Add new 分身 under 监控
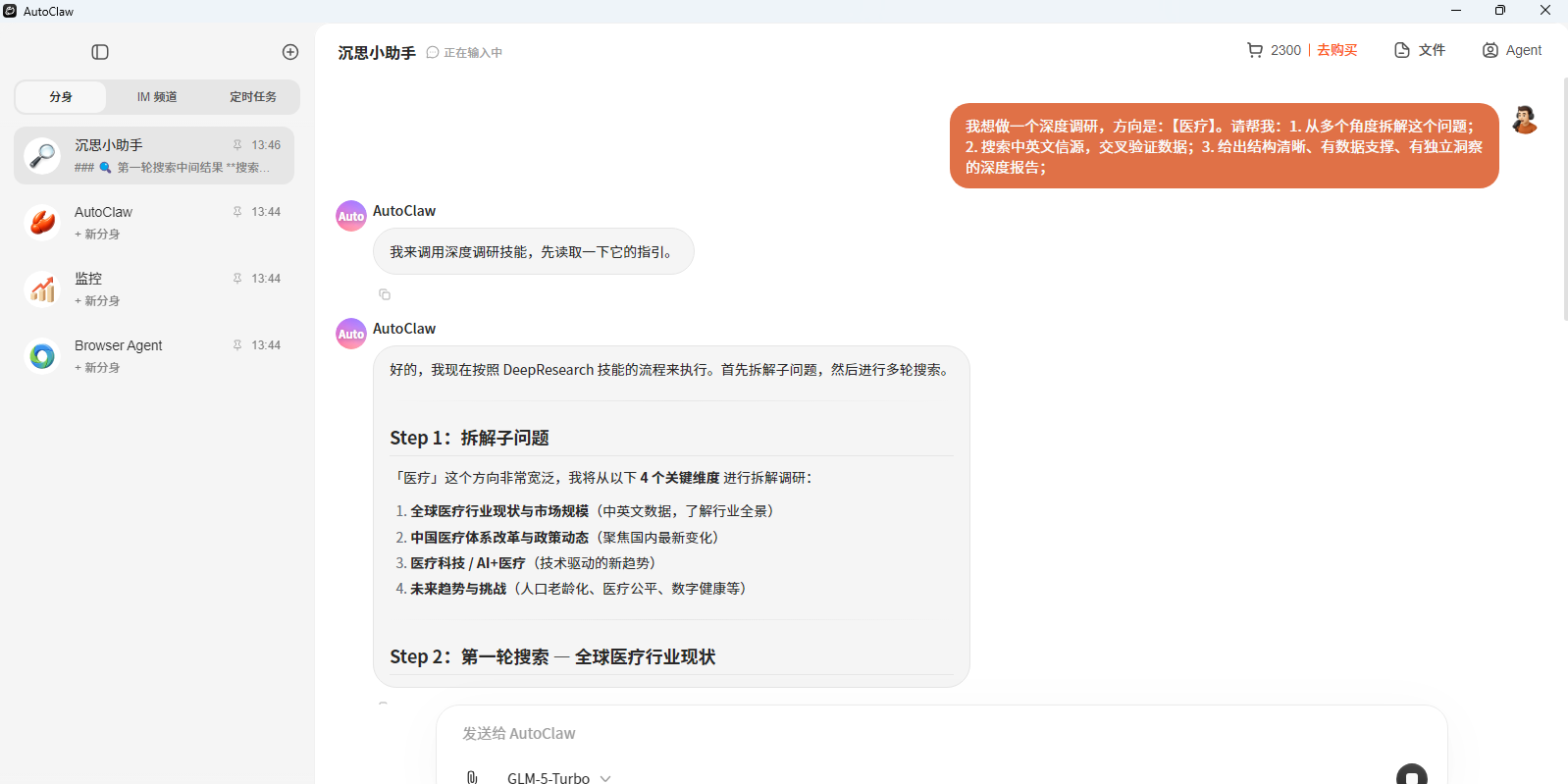Viewport: 1568px width, 784px height. point(97,301)
